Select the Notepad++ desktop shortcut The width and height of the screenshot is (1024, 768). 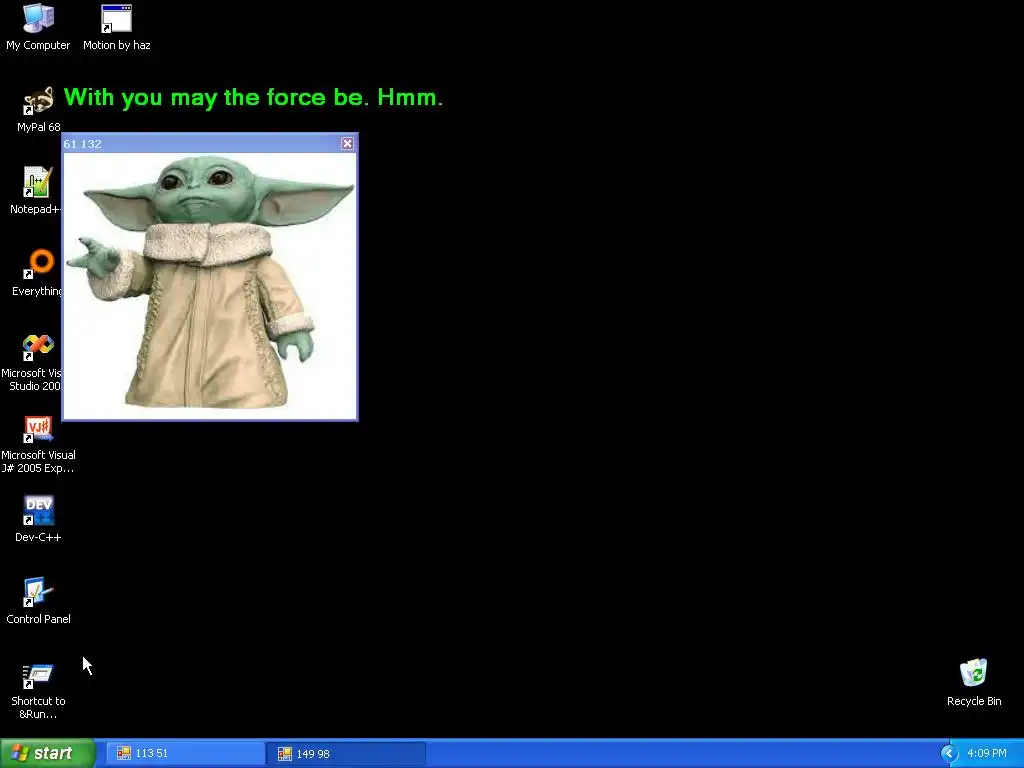tap(38, 182)
